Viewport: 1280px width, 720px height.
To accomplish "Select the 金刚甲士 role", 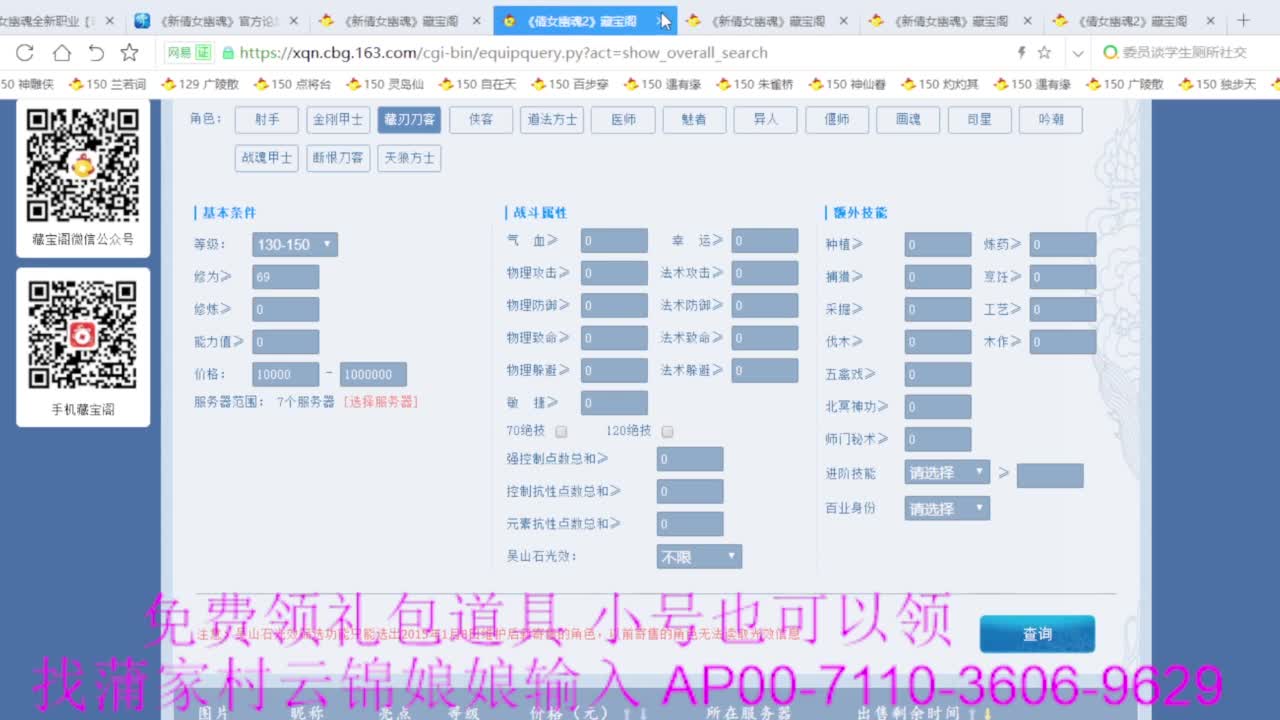I will 338,120.
